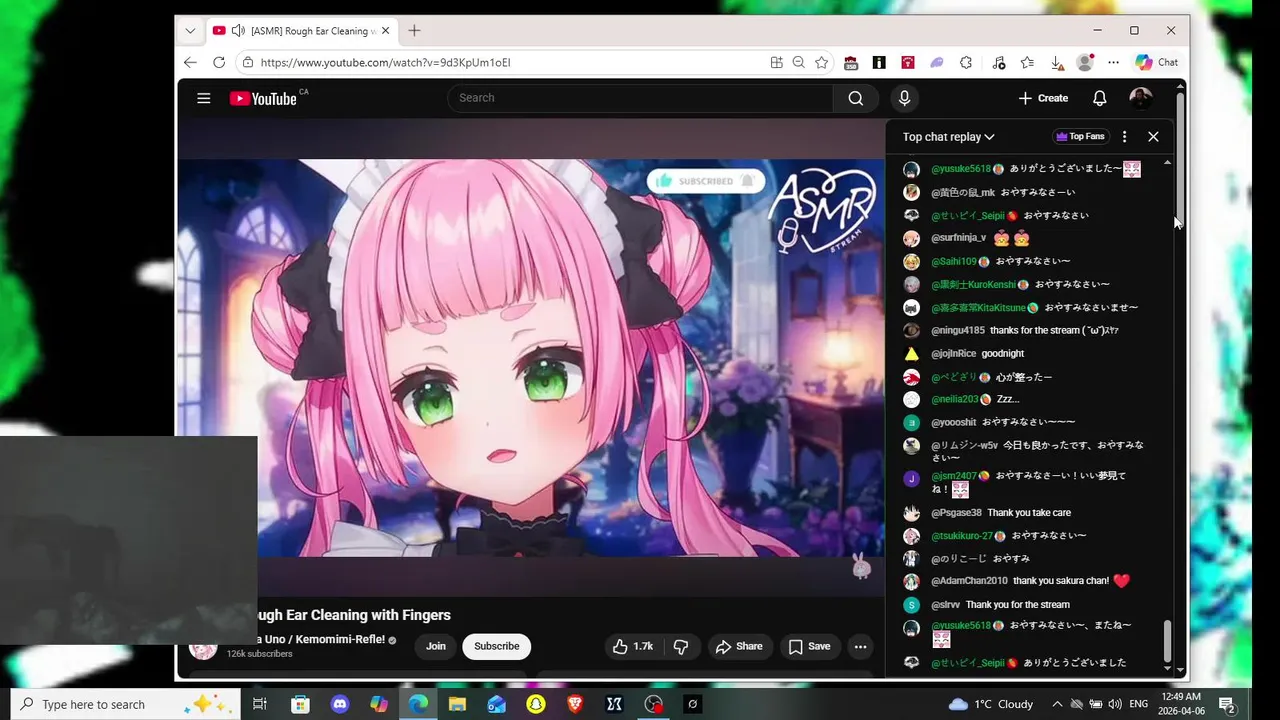Click chat message 'Thank you take care'
The width and height of the screenshot is (1280, 720).
(1029, 513)
